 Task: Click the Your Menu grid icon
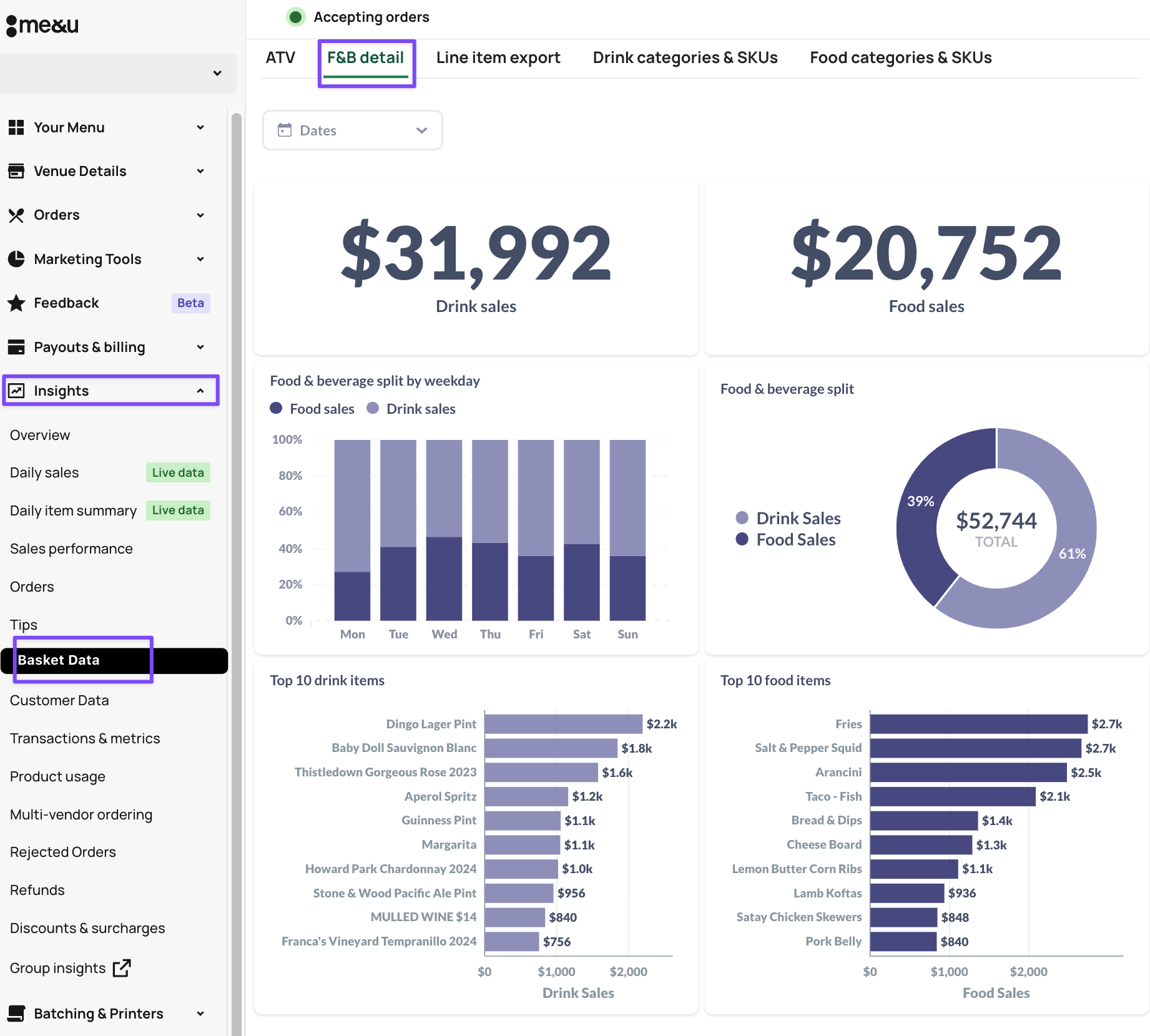click(x=16, y=127)
